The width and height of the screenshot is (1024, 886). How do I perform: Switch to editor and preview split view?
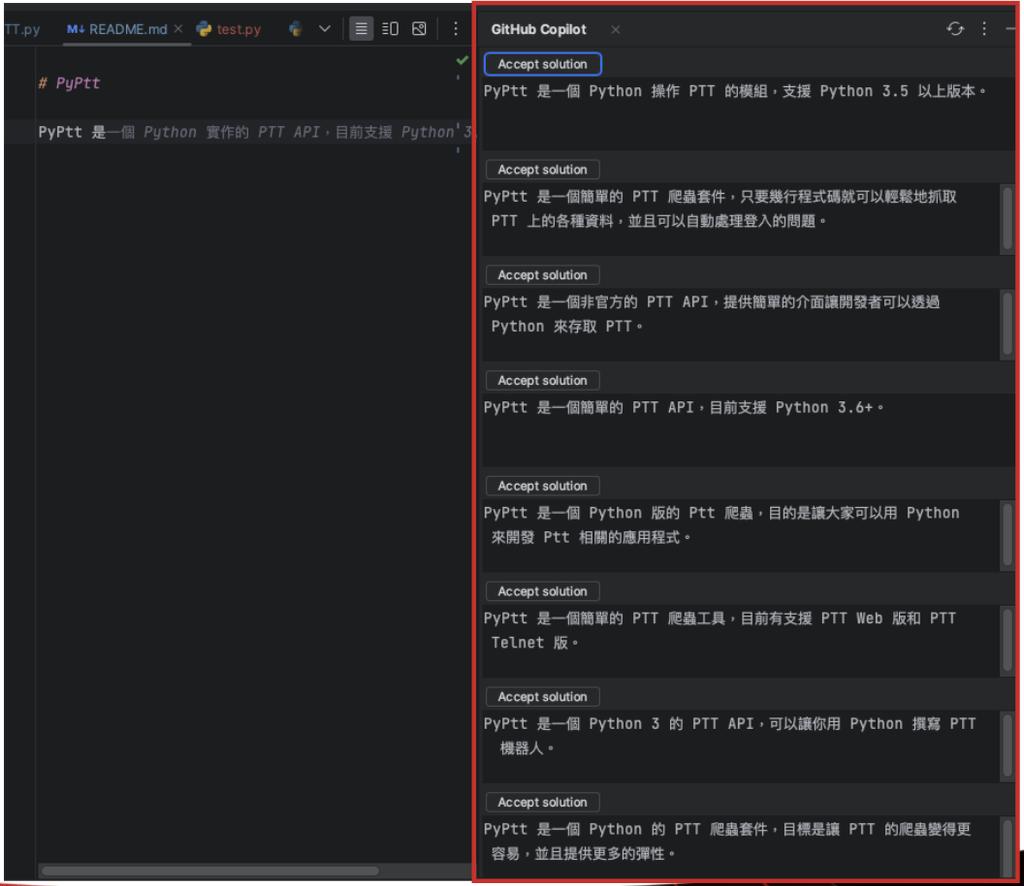tap(390, 29)
